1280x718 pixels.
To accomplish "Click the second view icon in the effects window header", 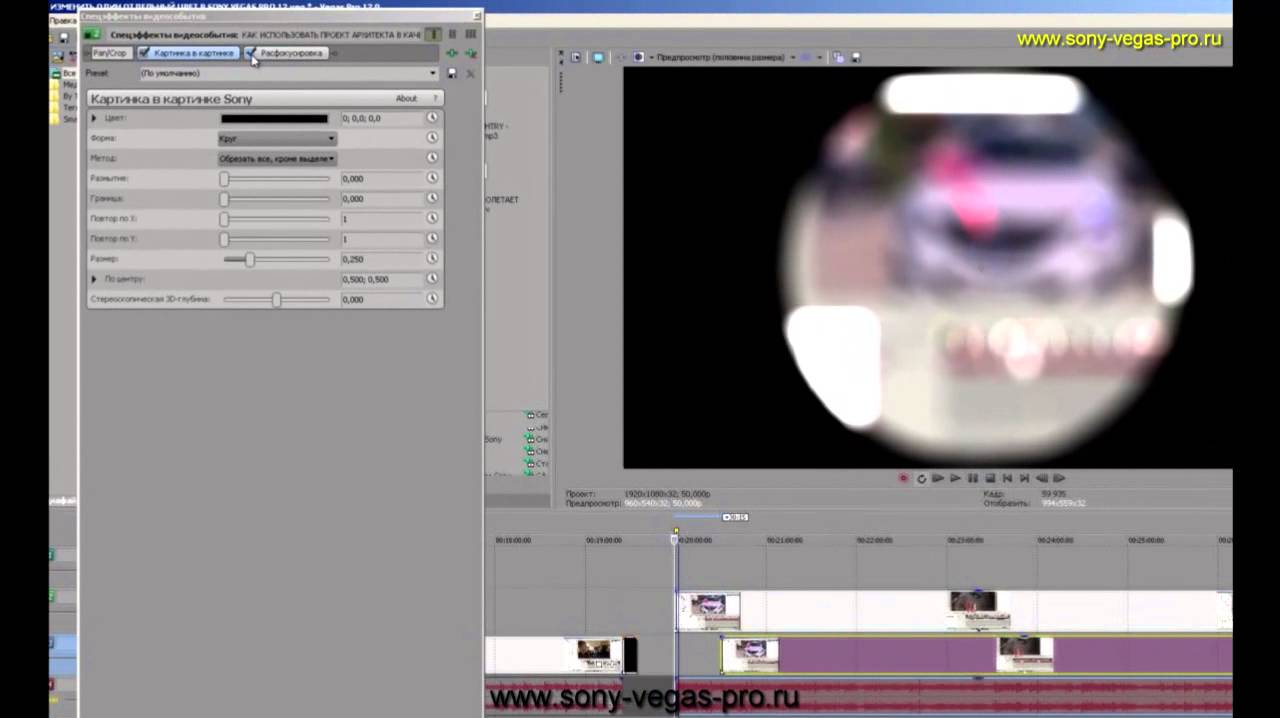I will [x=452, y=34].
